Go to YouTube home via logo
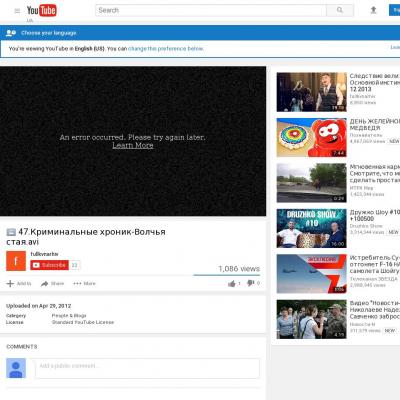This screenshot has height=400, width=400. (x=41, y=11)
